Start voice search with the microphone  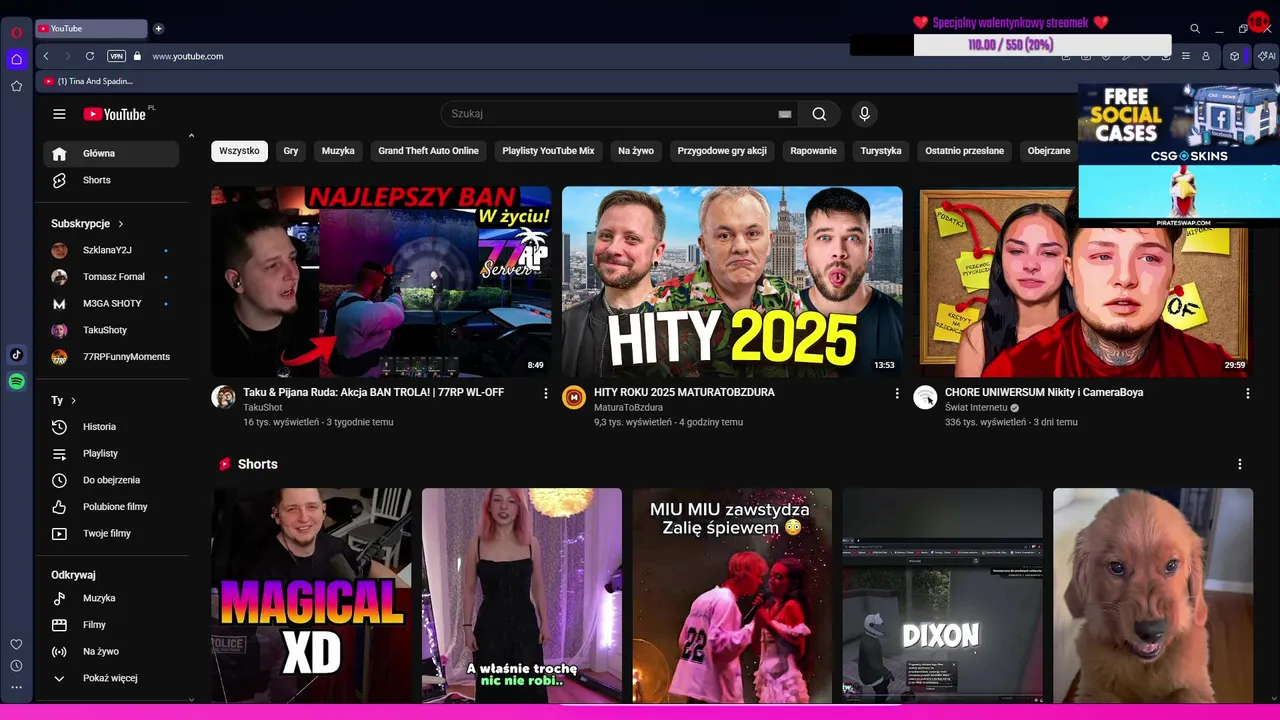865,114
